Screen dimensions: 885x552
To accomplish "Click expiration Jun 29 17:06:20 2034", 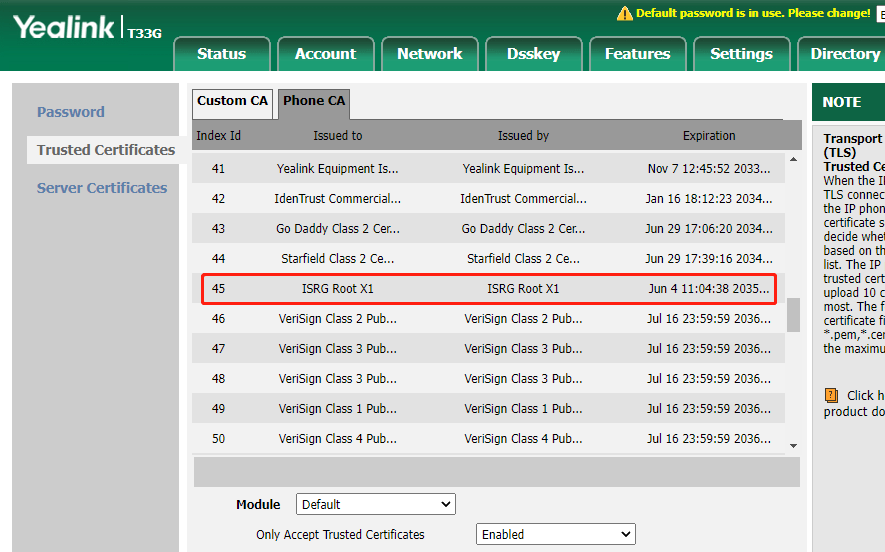I will 709,229.
